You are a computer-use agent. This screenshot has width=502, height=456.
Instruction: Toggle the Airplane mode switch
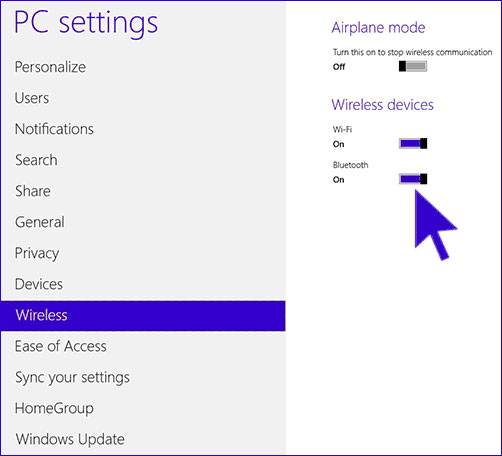413,66
